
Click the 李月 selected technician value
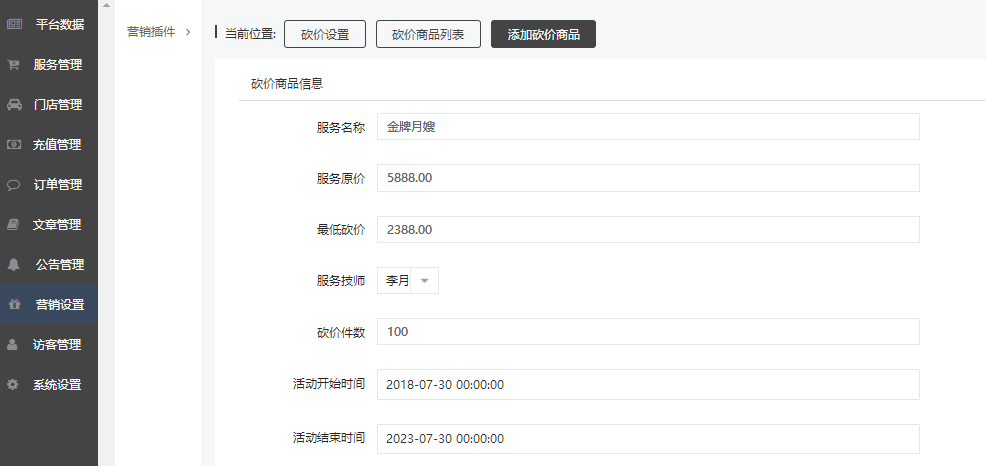coord(397,280)
